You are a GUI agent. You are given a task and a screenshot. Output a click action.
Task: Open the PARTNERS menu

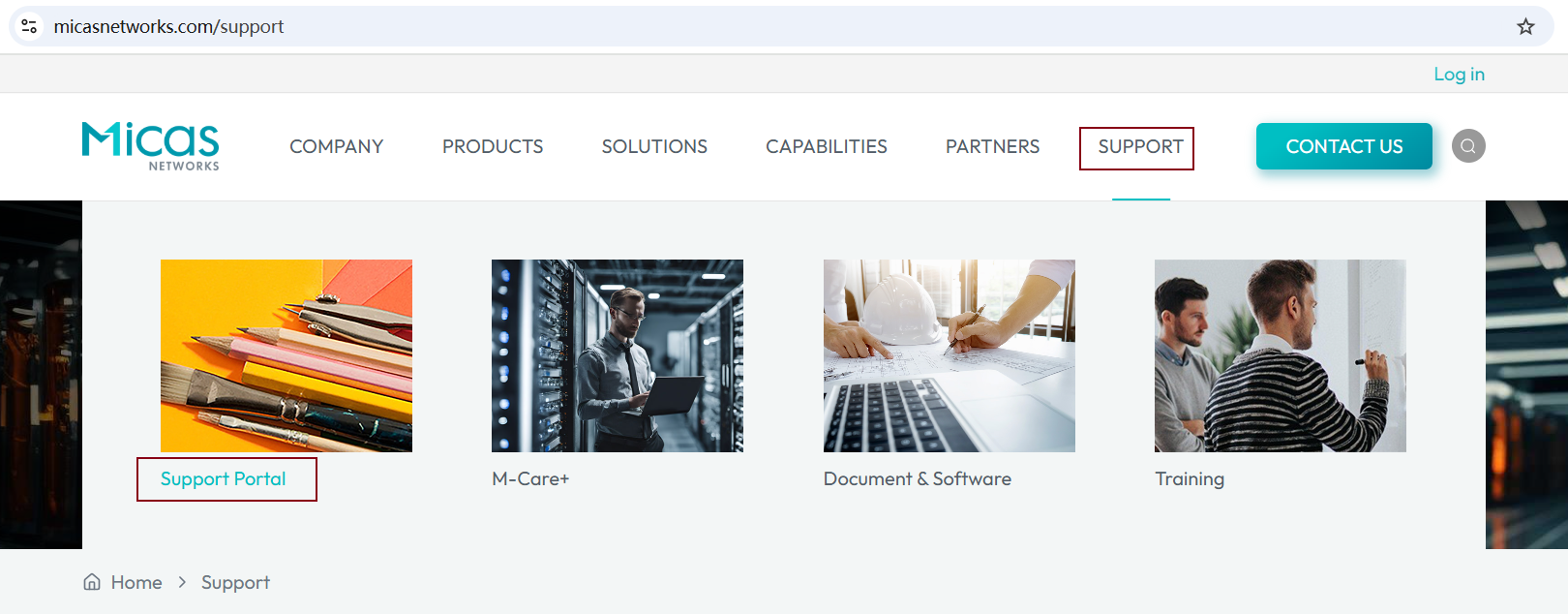click(992, 146)
